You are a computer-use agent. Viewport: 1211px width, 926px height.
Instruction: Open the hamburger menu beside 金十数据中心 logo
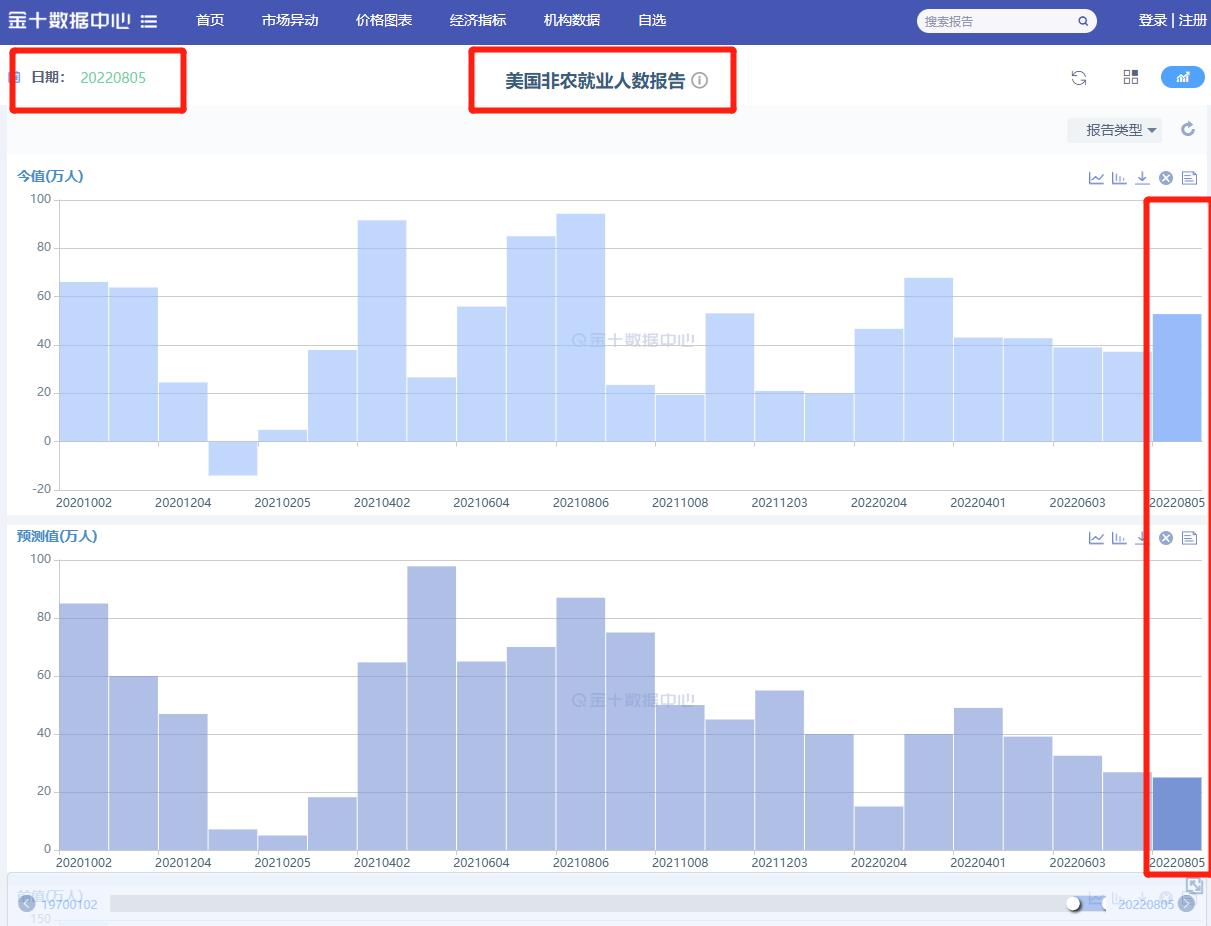(x=149, y=21)
